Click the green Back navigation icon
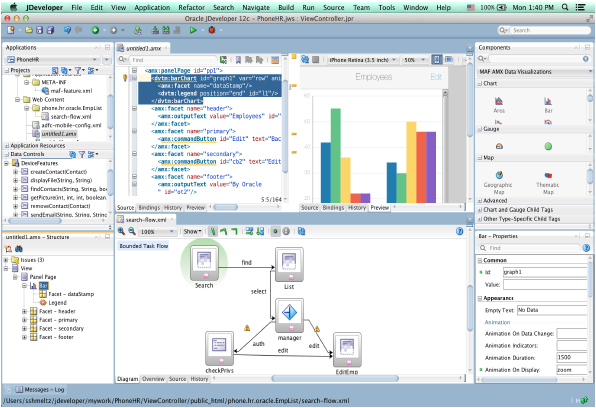Viewport: 596px width, 408px height. [x=95, y=30]
